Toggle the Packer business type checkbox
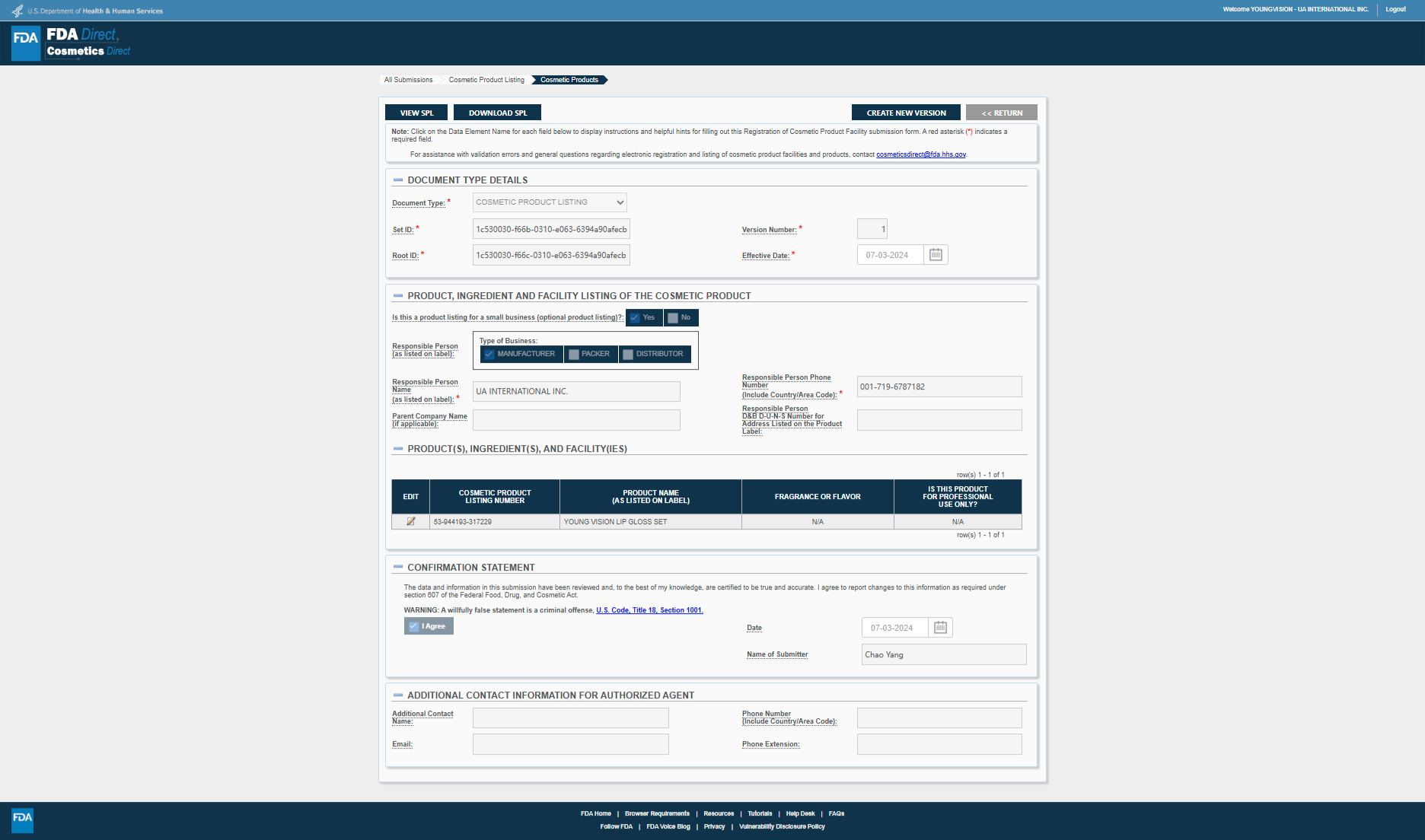1425x840 pixels. (591, 354)
